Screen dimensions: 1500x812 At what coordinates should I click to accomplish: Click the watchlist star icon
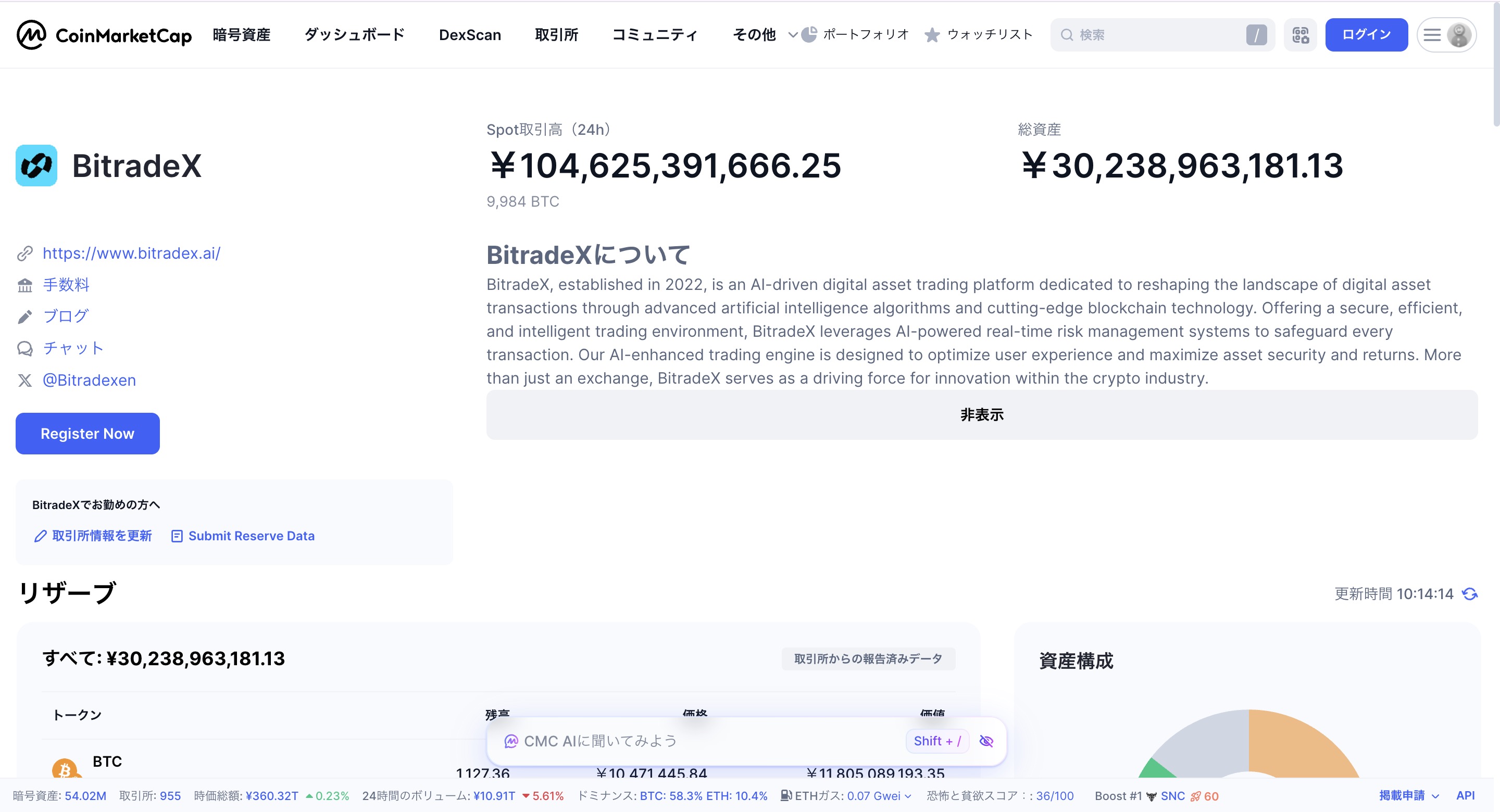[x=932, y=35]
